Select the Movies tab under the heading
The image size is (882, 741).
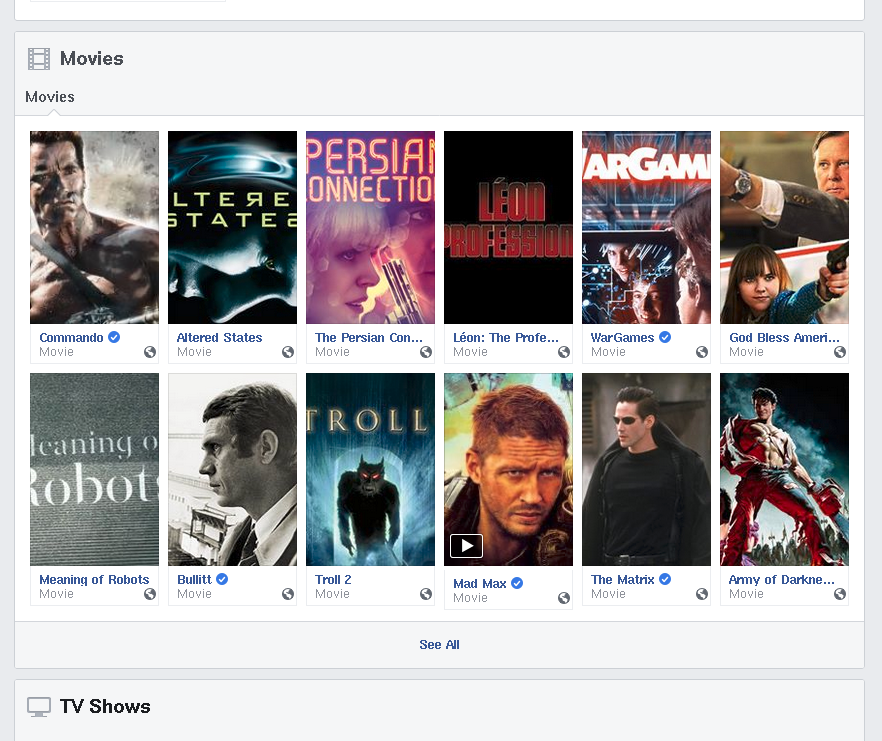click(50, 97)
